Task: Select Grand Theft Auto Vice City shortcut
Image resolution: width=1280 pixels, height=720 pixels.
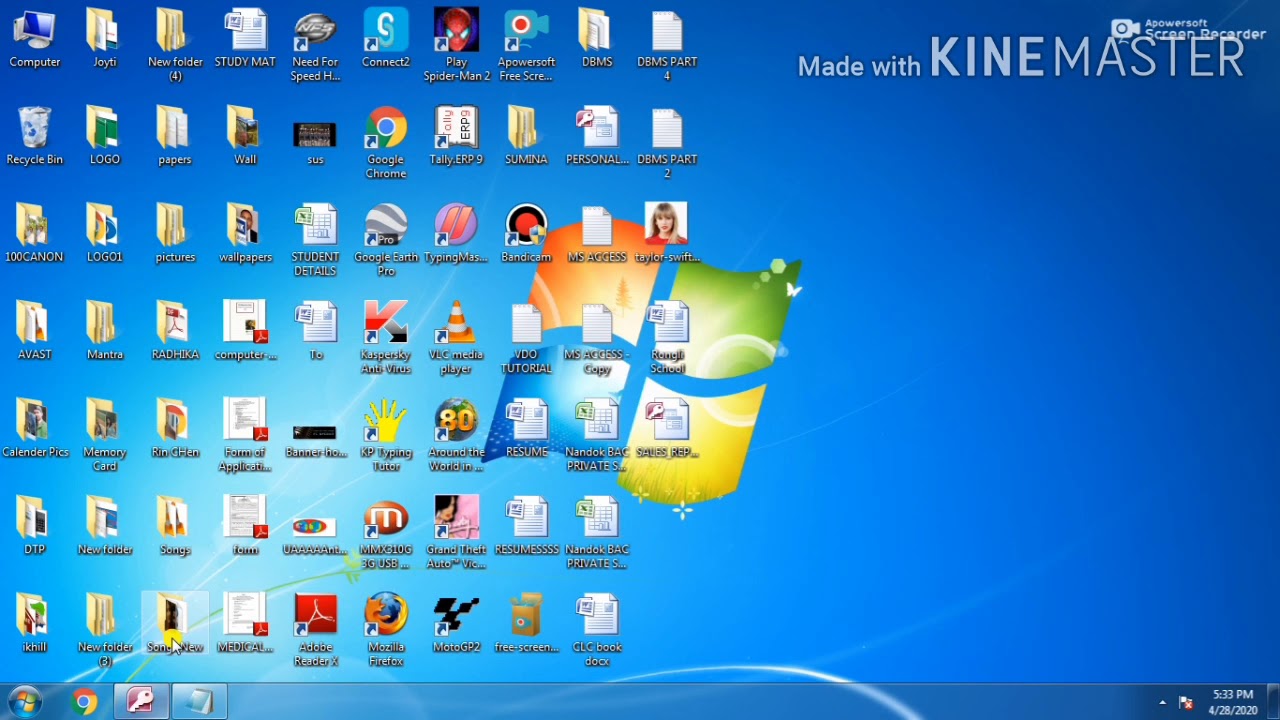Action: point(456,533)
